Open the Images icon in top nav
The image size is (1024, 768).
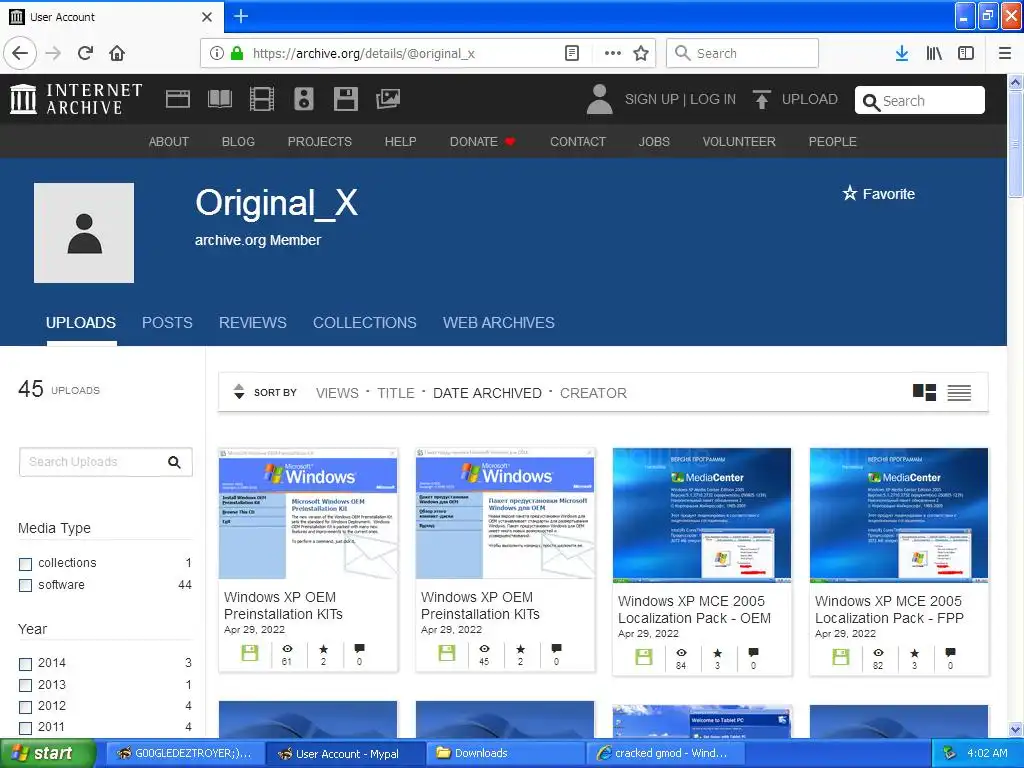[388, 99]
